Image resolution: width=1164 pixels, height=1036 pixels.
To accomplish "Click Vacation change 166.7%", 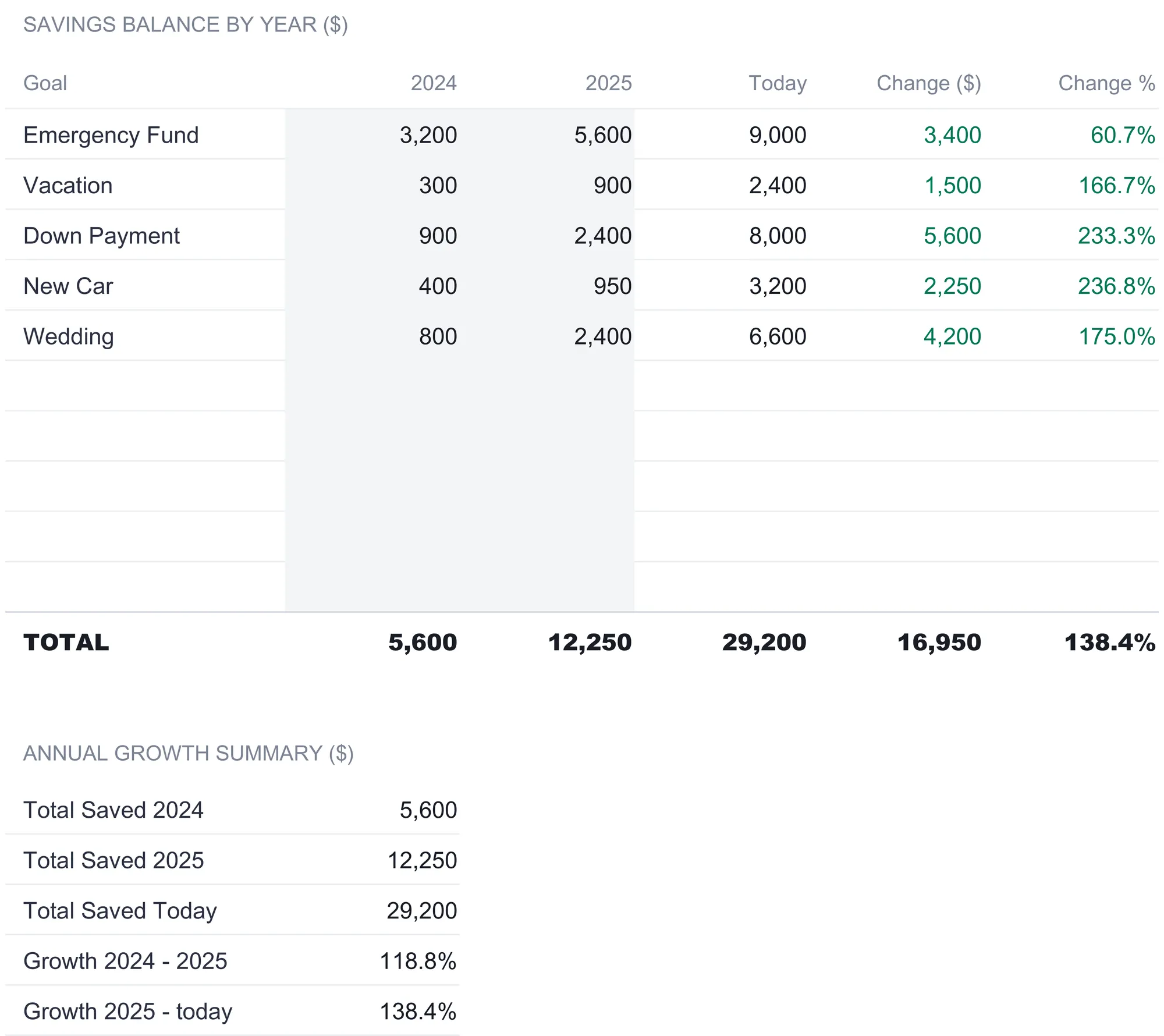I will click(1117, 186).
